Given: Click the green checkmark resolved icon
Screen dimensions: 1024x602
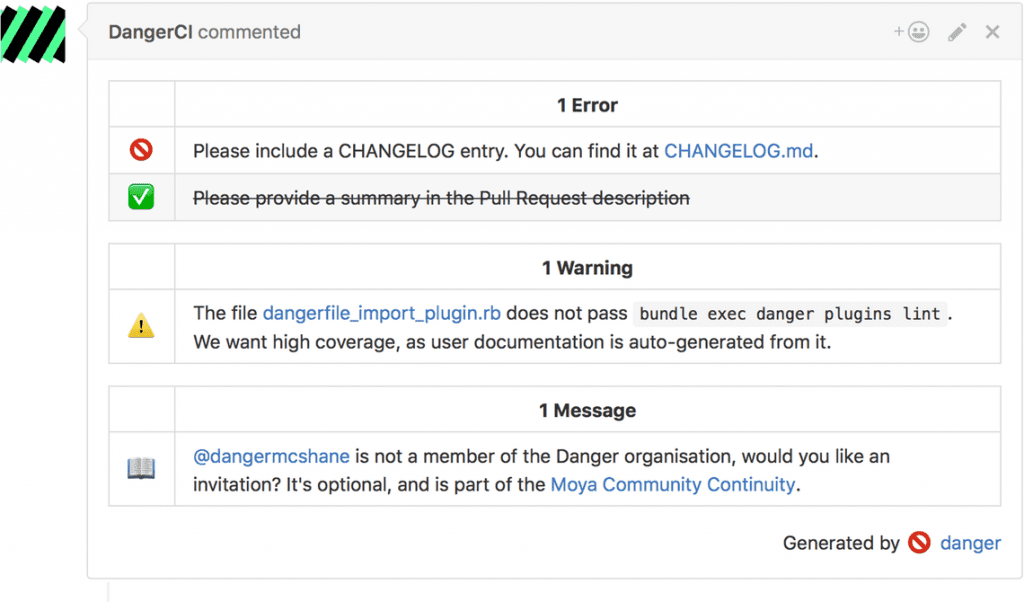Looking at the screenshot, I should pos(141,197).
